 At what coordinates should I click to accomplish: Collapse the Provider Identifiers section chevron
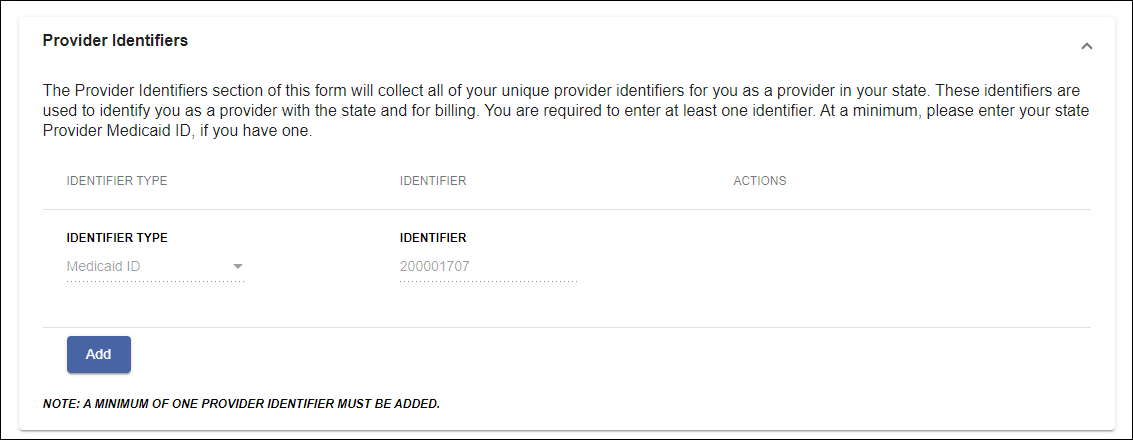click(1087, 46)
